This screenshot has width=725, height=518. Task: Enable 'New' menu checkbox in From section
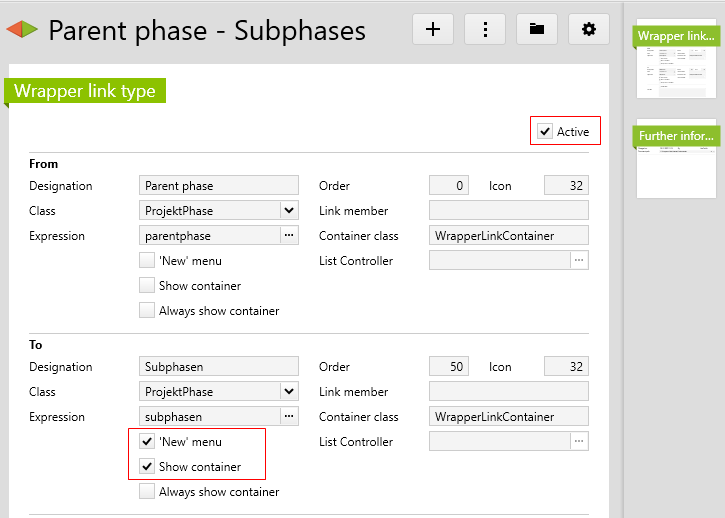(x=147, y=261)
